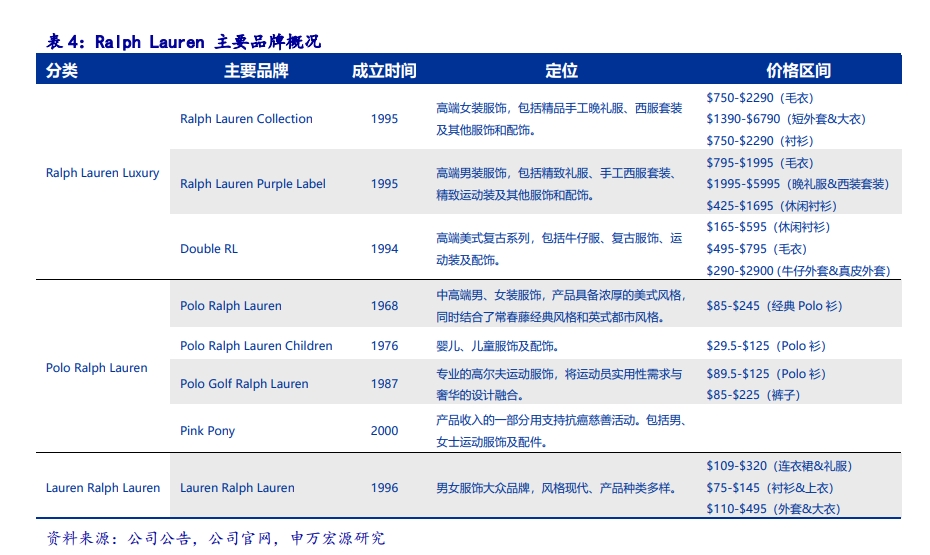Click the '$89.5-$125（Polo 衫）' price entry
This screenshot has height=555, width=930.
(766, 374)
